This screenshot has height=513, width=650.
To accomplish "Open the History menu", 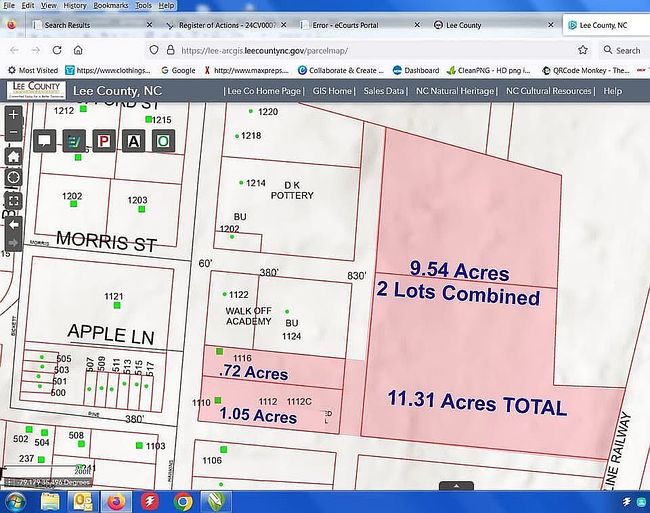I will (75, 6).
